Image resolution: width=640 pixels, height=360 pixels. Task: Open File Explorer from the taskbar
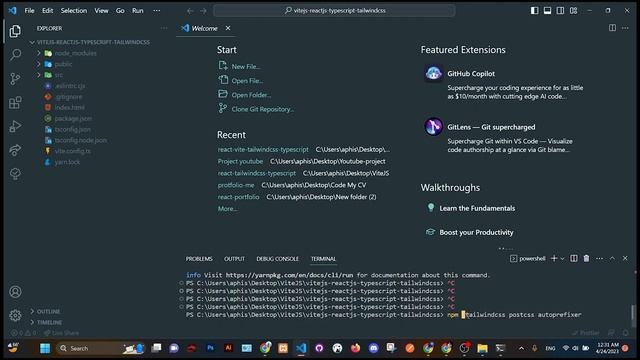pyautogui.click(x=482, y=348)
